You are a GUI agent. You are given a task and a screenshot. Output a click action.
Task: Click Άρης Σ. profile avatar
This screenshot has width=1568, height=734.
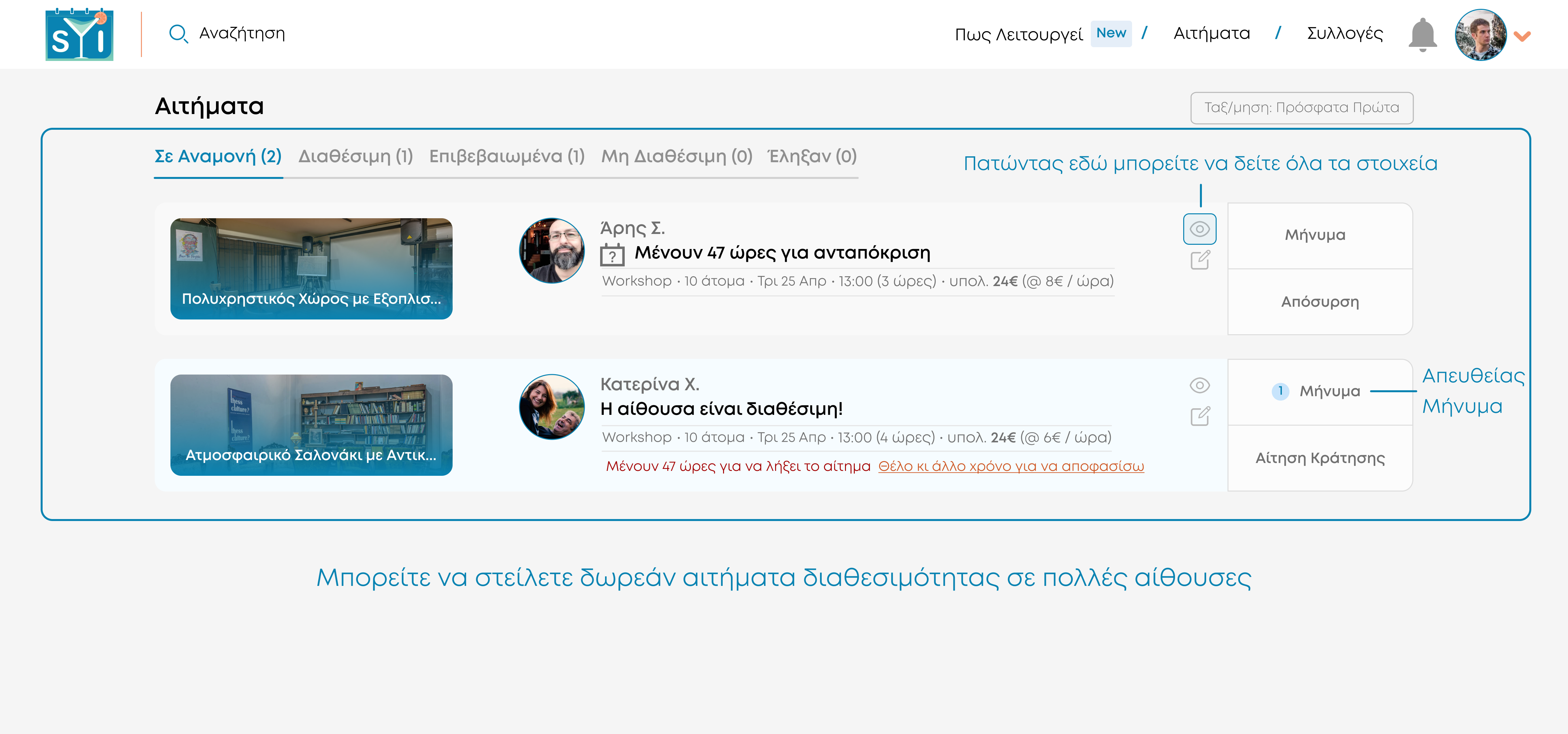[x=552, y=251]
